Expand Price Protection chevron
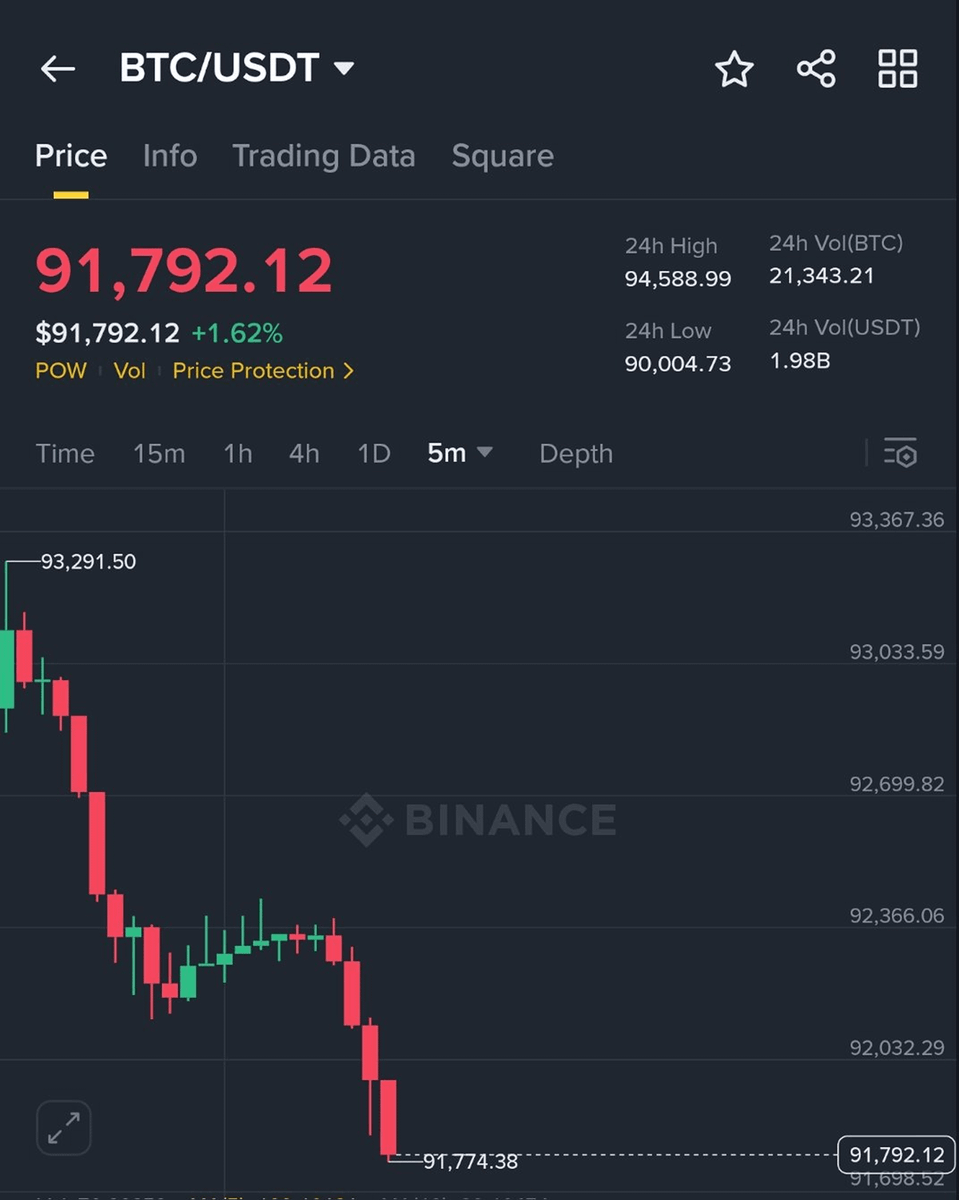Screen dimensions: 959x1200 pyautogui.click(x=348, y=371)
